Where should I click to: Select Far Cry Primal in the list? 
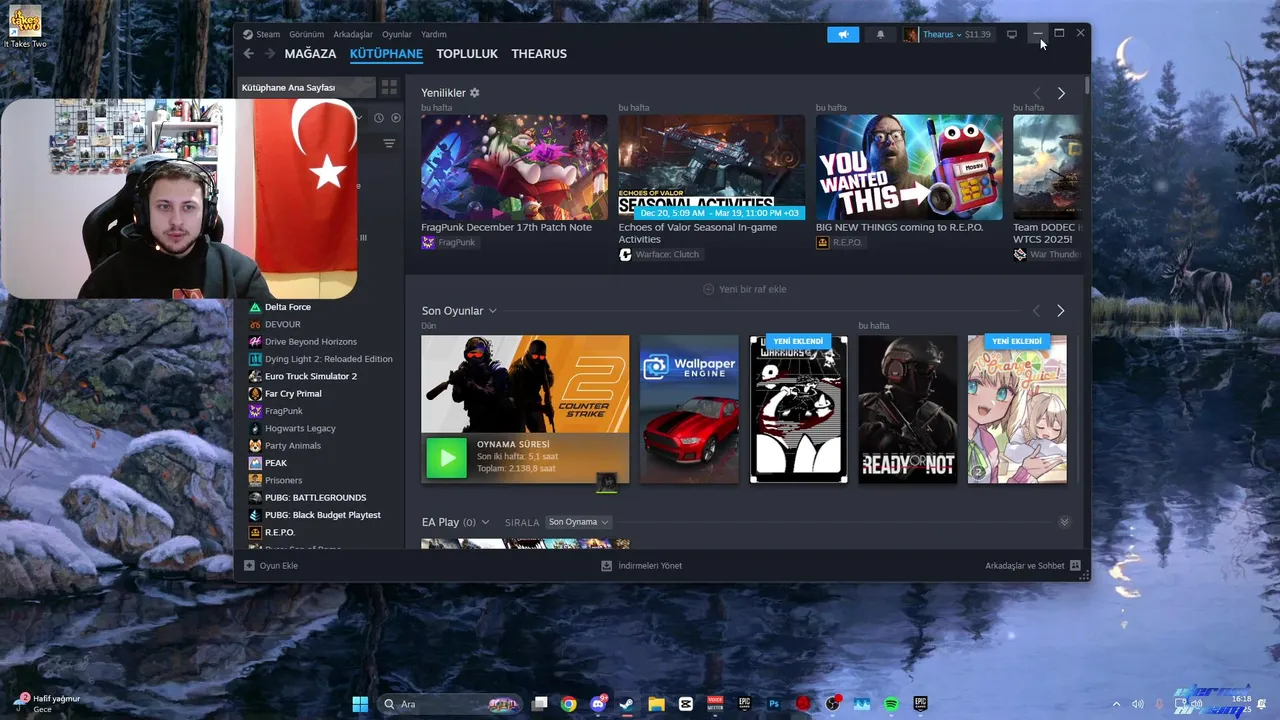tap(293, 394)
